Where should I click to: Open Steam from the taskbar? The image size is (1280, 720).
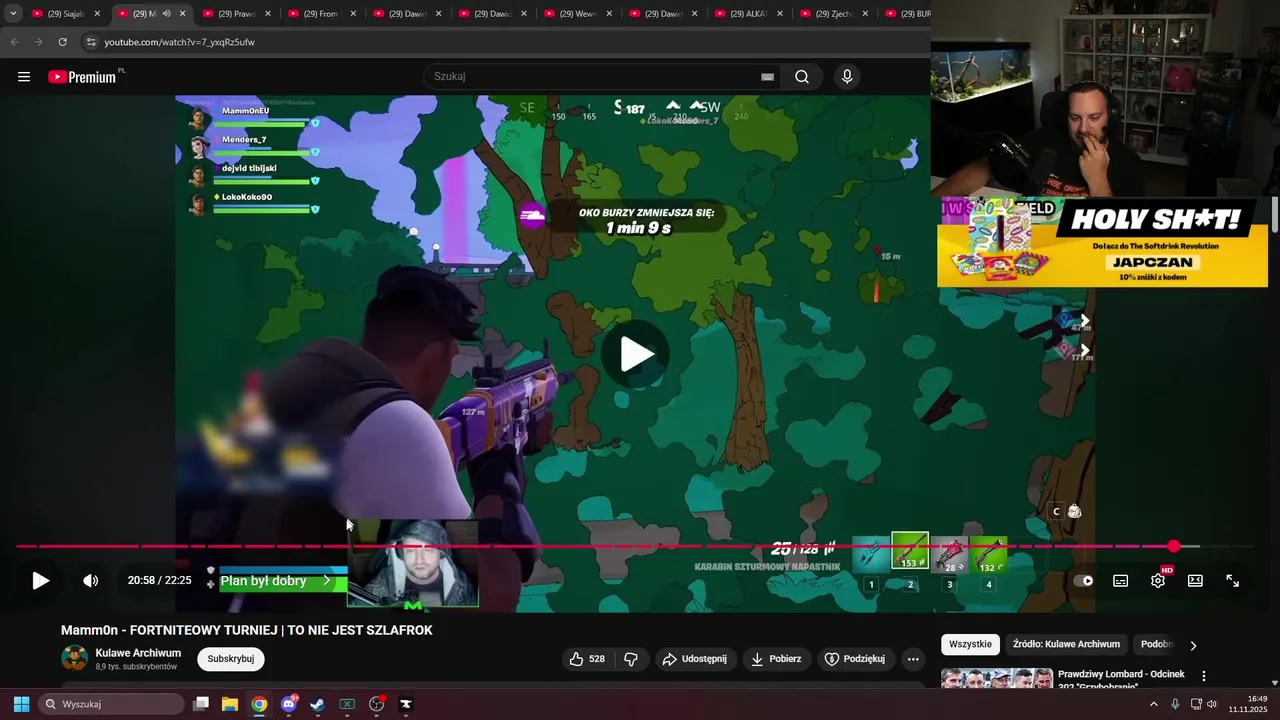click(317, 704)
